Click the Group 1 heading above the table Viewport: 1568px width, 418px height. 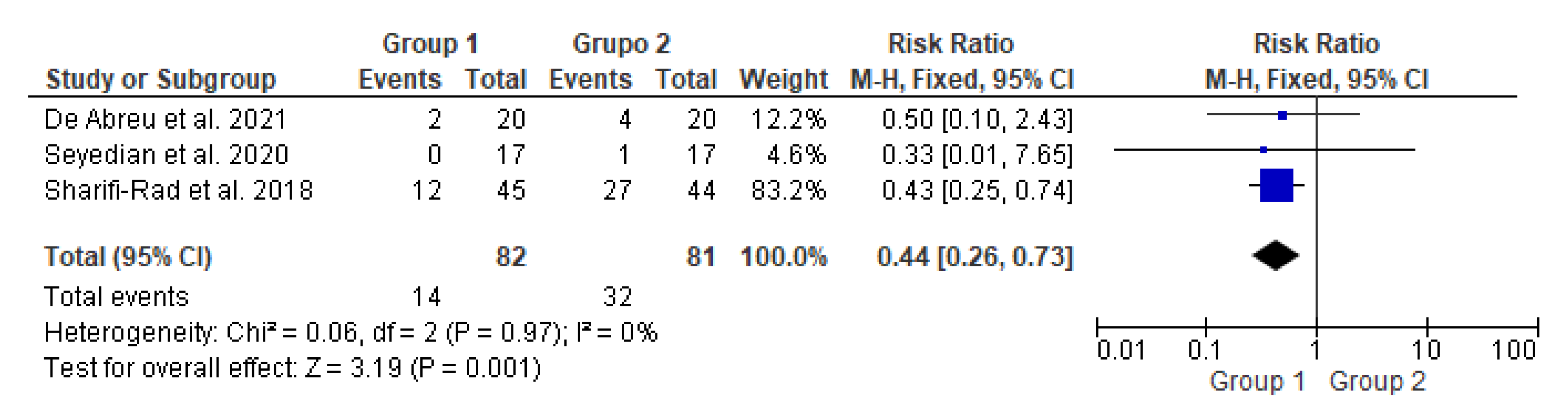tap(430, 44)
